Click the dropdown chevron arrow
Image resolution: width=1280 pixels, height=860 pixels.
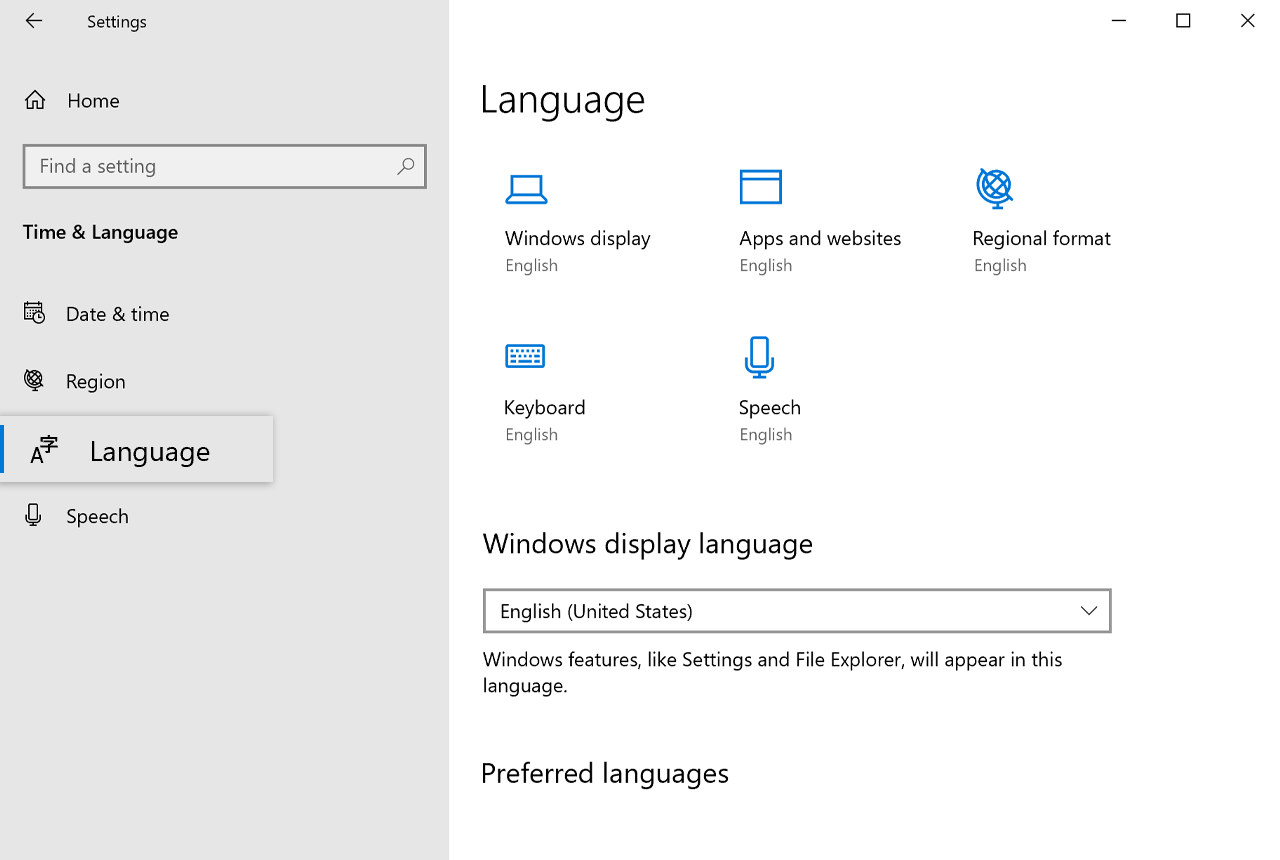coord(1089,611)
